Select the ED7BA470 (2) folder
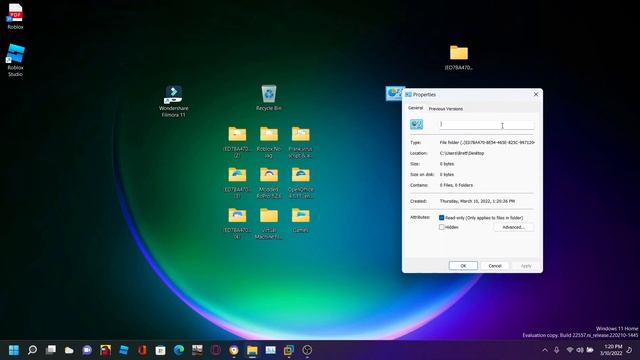 (x=237, y=142)
